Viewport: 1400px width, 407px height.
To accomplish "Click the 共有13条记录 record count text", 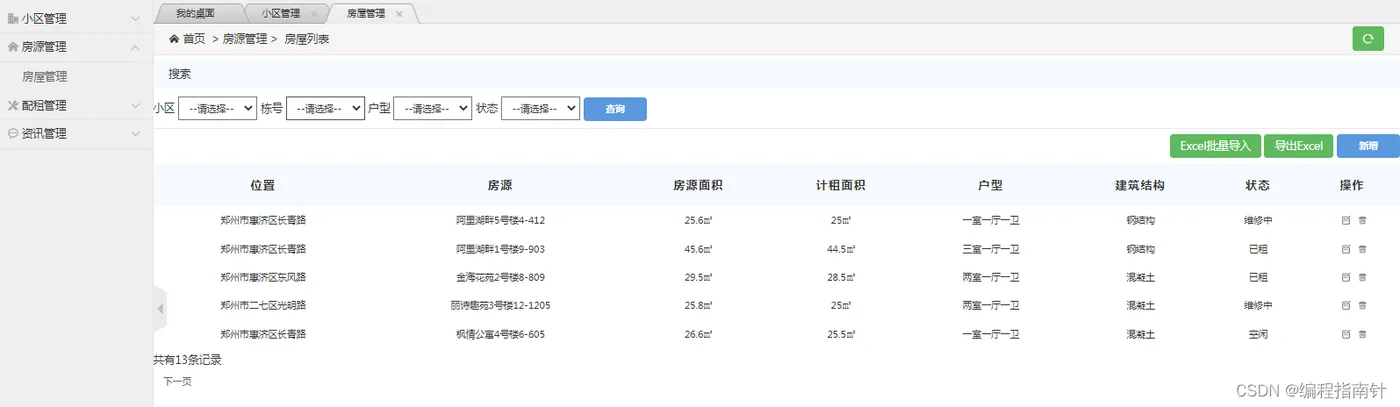I will tap(187, 360).
